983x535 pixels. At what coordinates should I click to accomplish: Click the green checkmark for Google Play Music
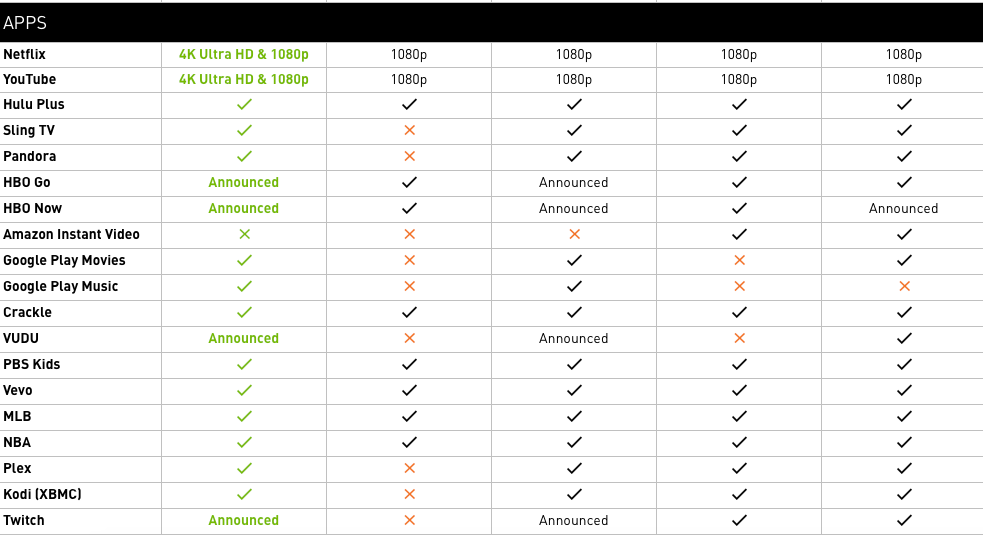click(244, 286)
